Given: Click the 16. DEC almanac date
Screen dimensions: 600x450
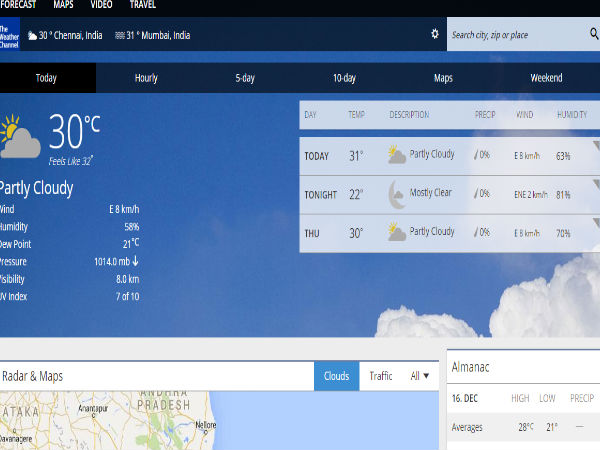Looking at the screenshot, I should point(465,398).
